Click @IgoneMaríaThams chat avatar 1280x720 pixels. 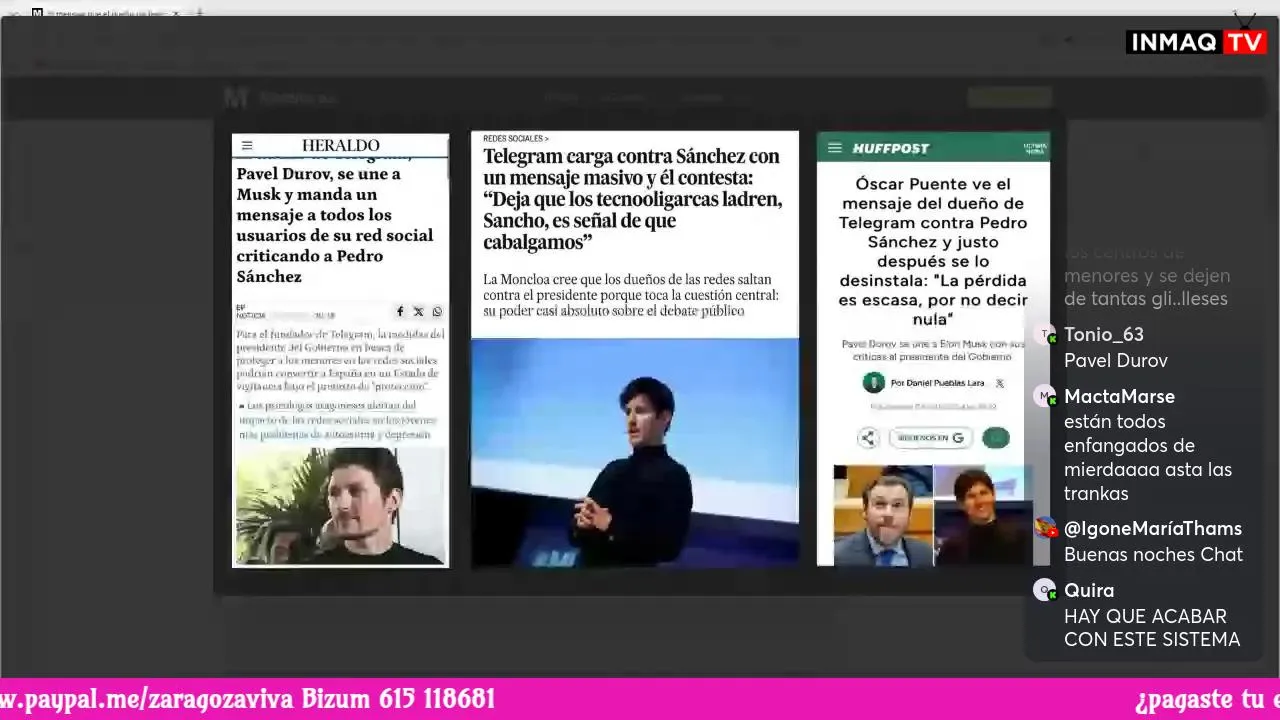click(1044, 528)
